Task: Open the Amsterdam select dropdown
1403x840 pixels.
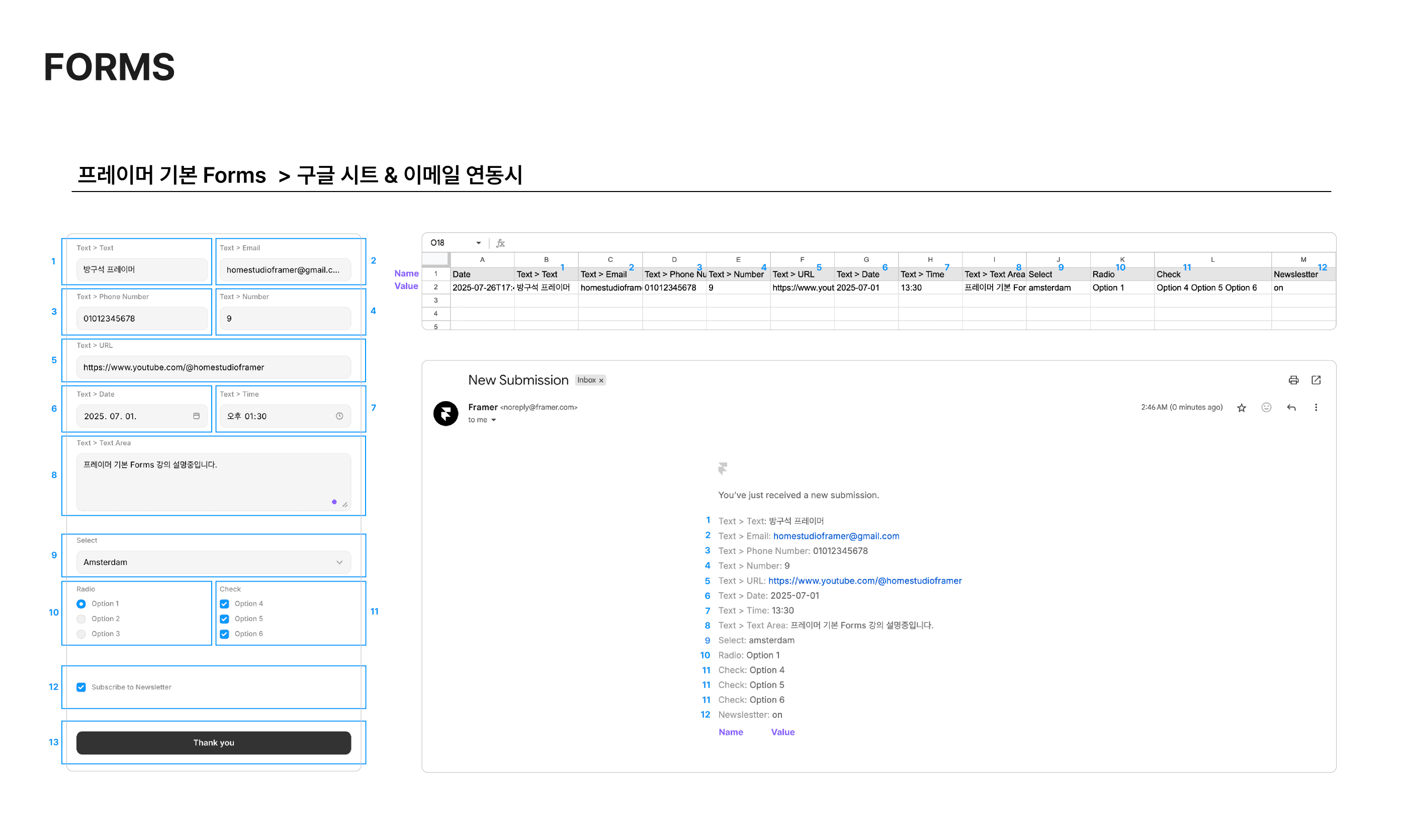Action: click(x=213, y=562)
